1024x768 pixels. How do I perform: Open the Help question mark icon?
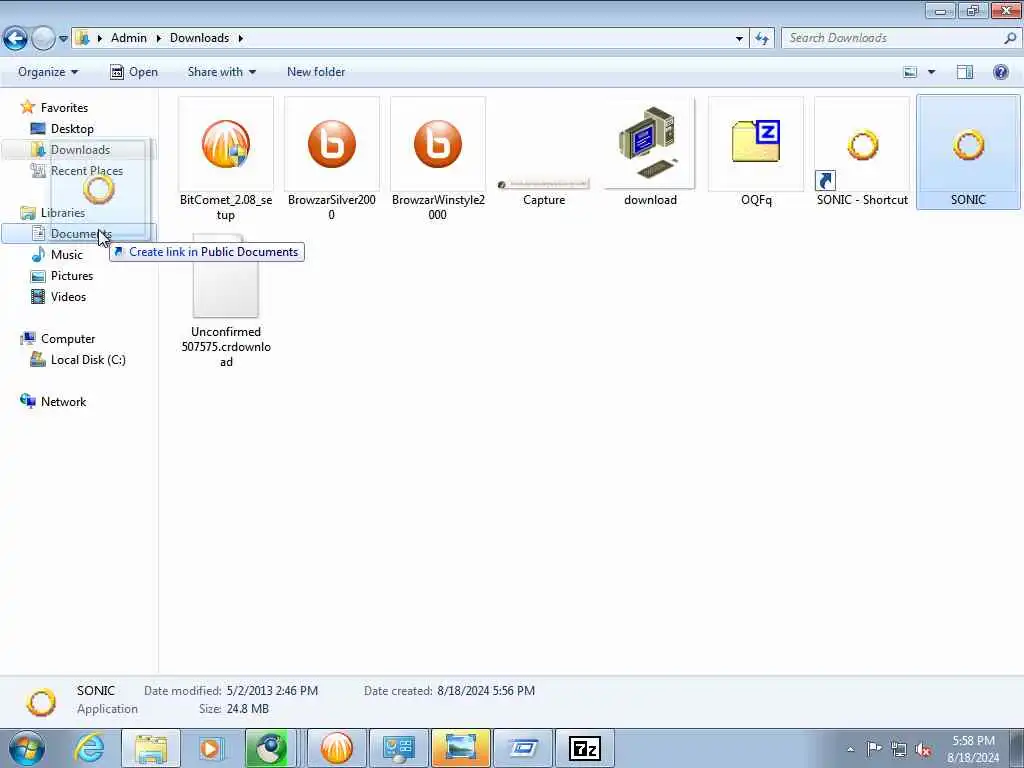click(x=1000, y=72)
